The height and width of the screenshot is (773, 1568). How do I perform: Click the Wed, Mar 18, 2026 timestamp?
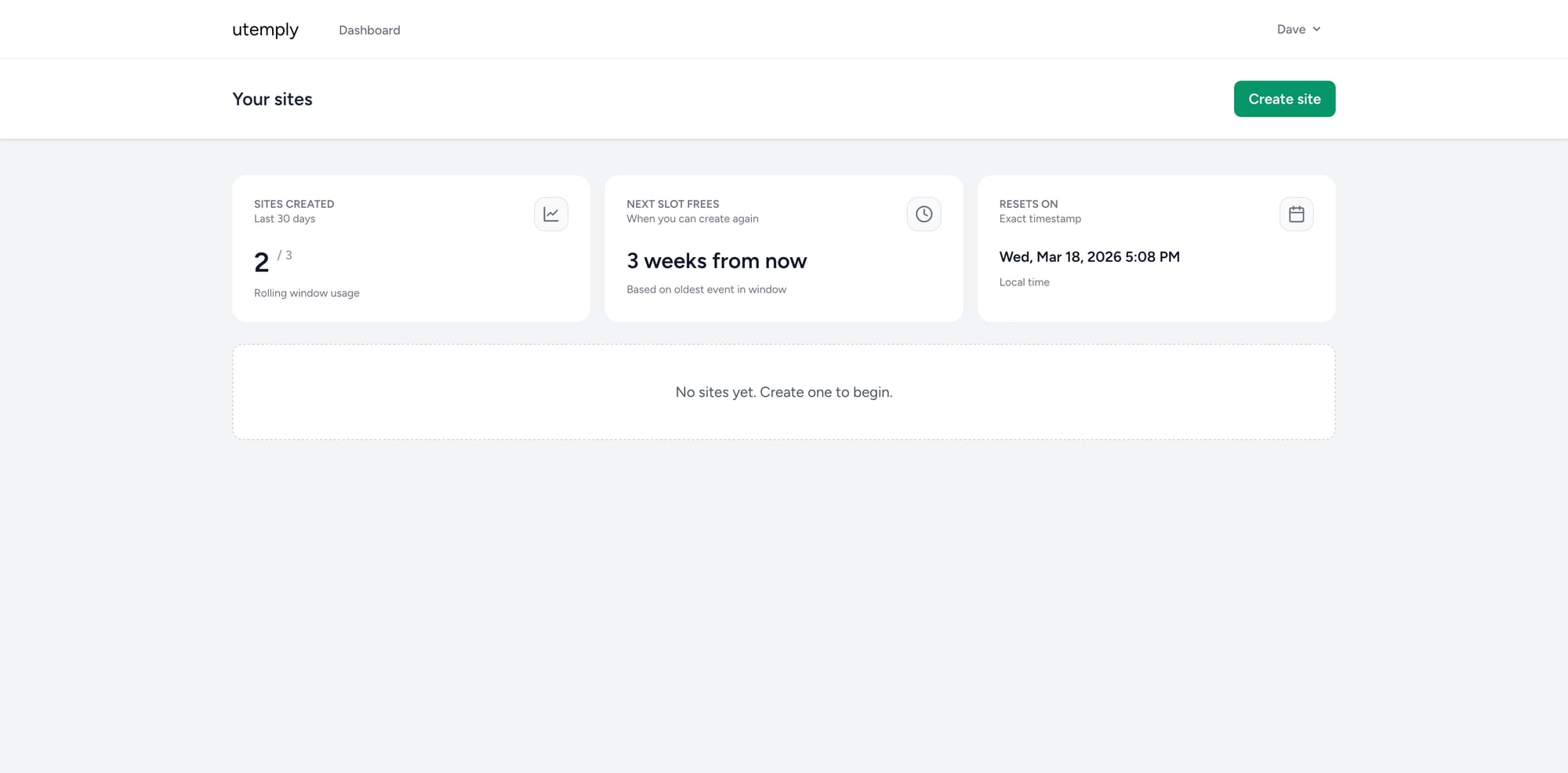click(1089, 256)
